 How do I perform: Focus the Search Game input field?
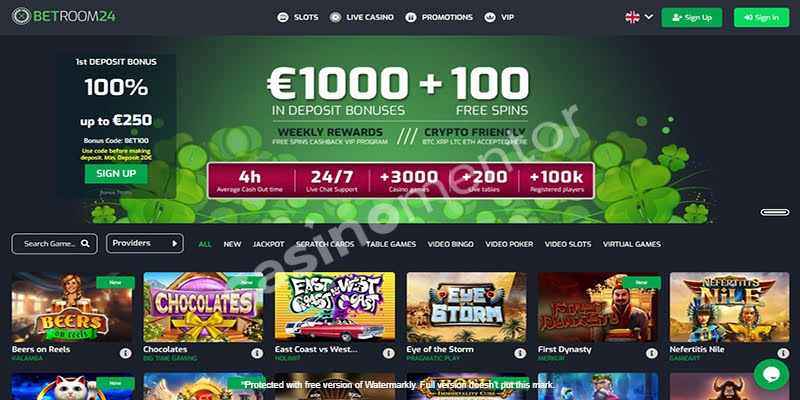click(55, 244)
